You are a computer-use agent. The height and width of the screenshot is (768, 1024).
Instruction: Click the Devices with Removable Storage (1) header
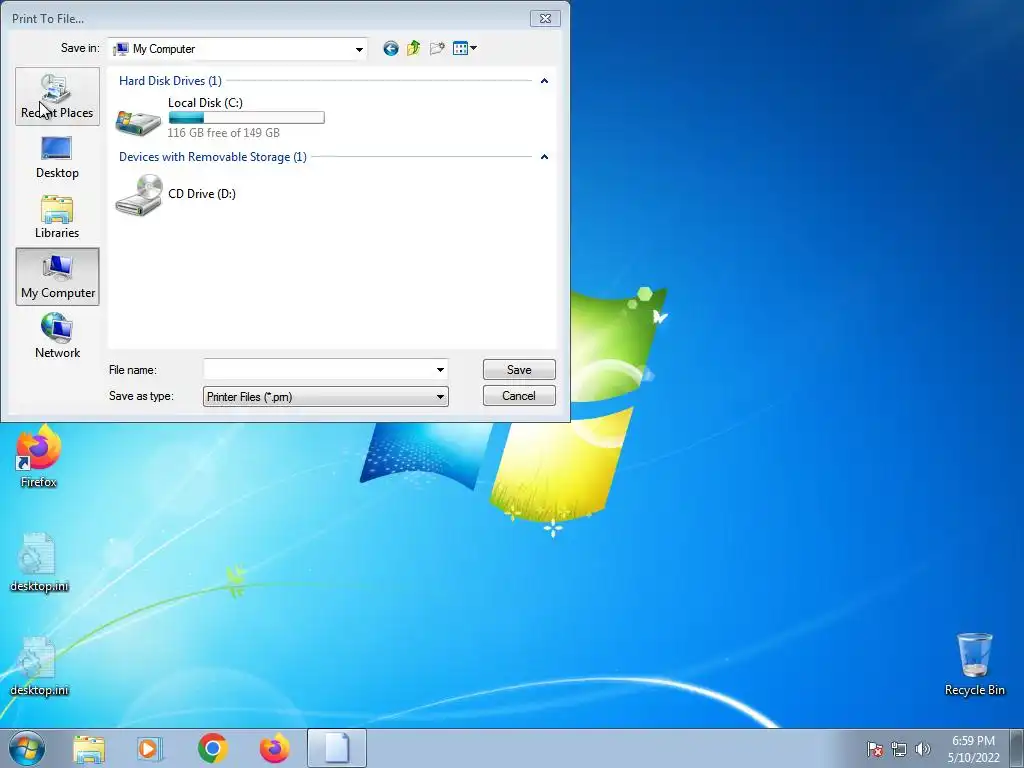pos(212,157)
